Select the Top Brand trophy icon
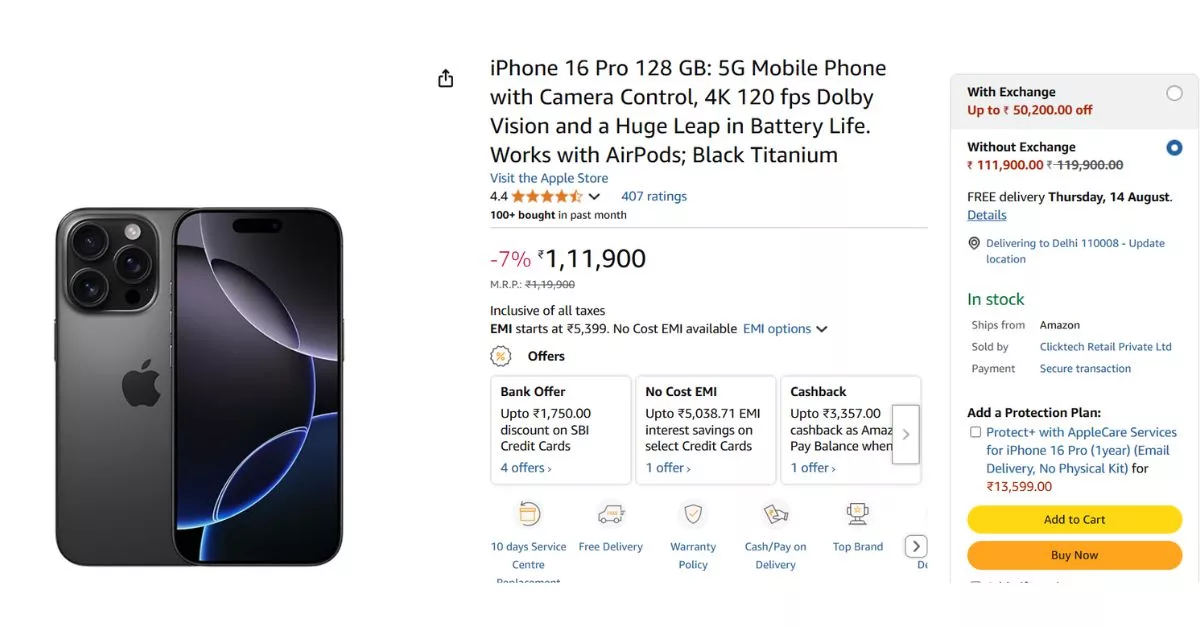The image size is (1200, 628). point(857,513)
